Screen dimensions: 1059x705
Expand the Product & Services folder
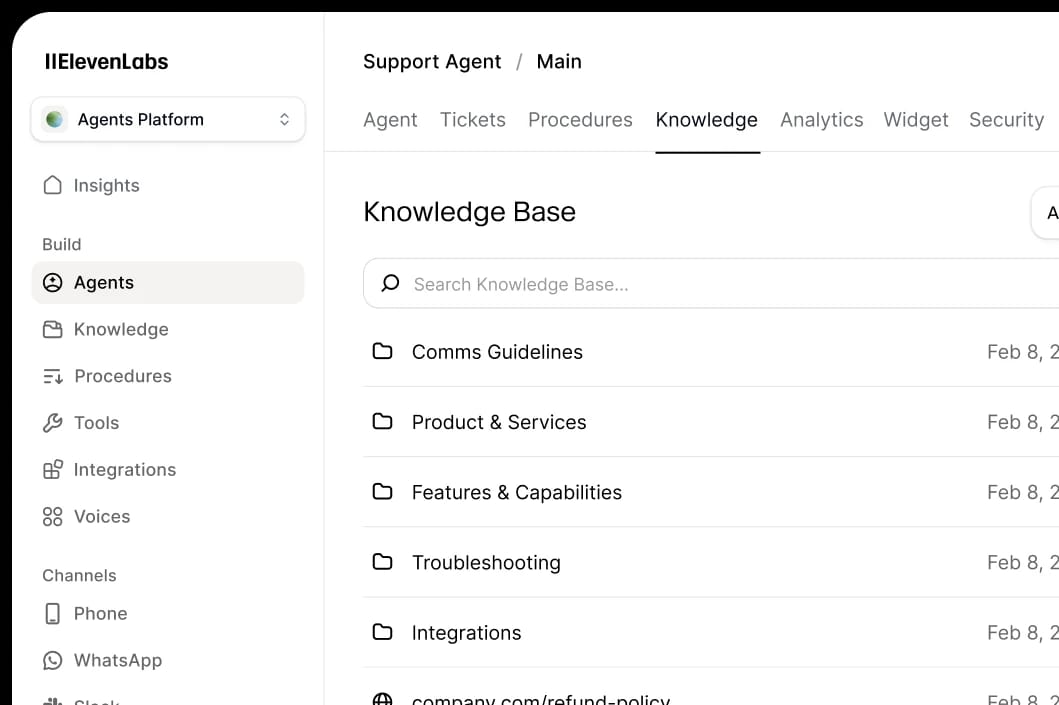[x=499, y=422]
